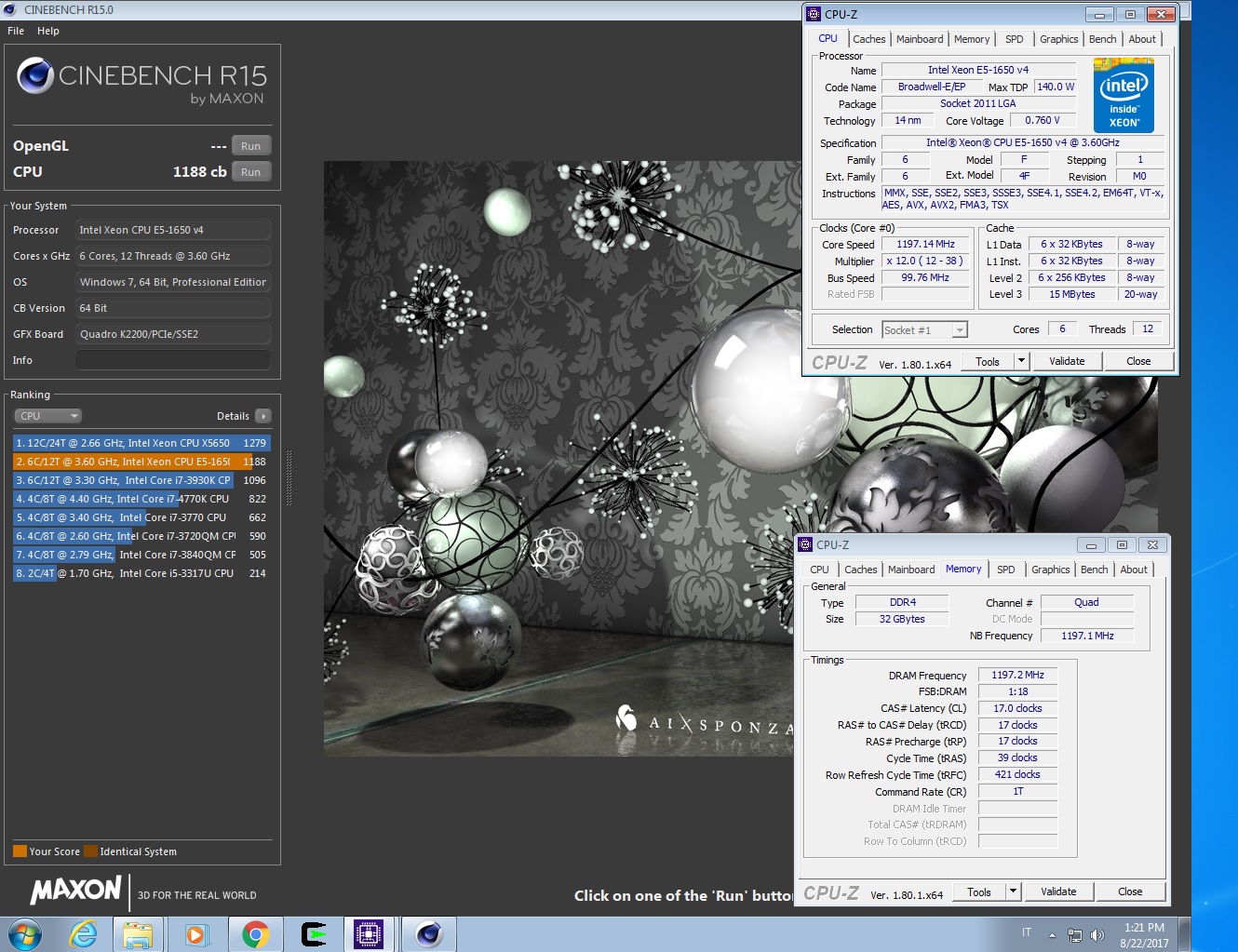The height and width of the screenshot is (952, 1238).
Task: Click Close button in upper CPU-Z window
Action: tap(1138, 361)
